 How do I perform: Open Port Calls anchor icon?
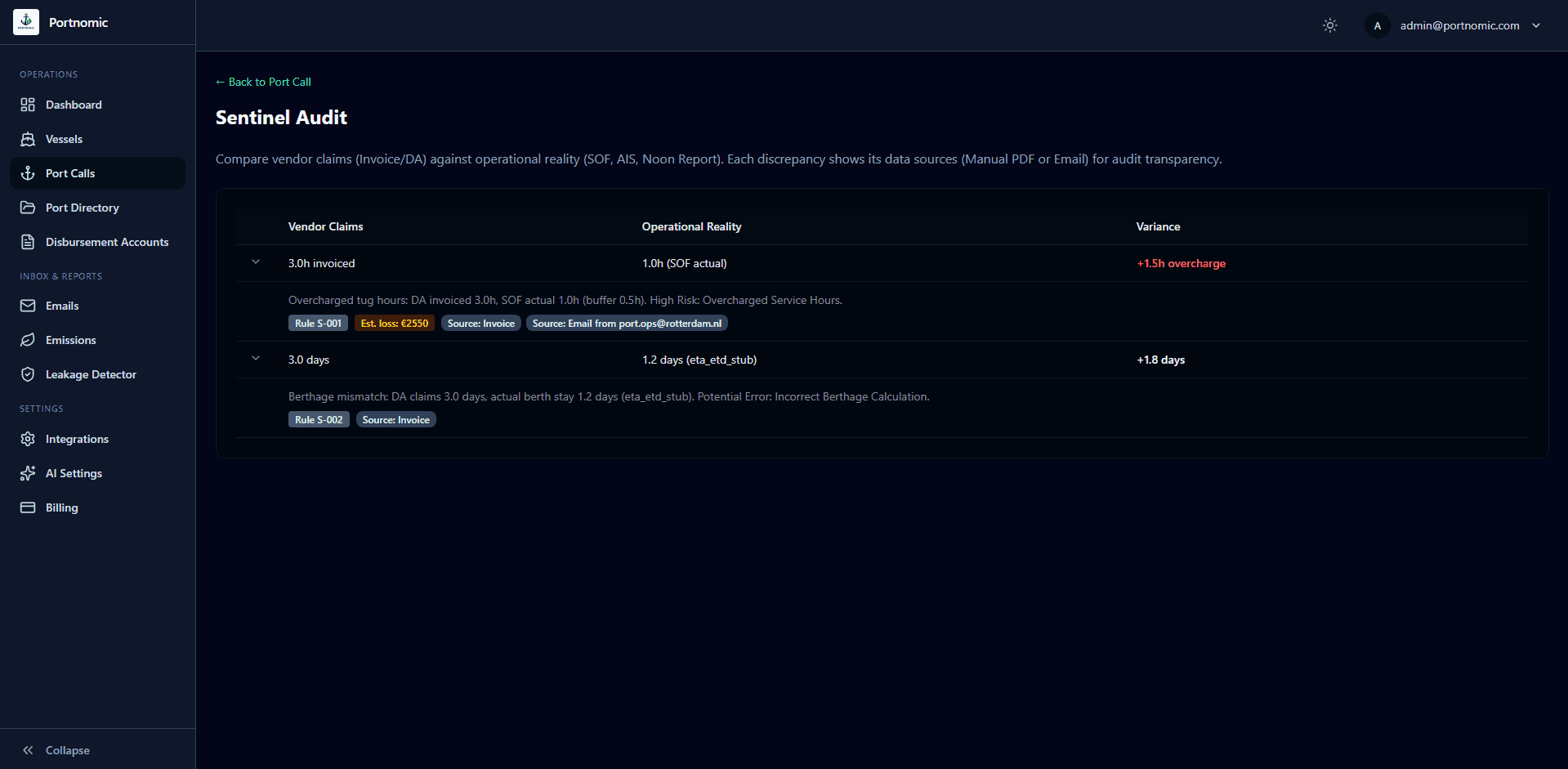coord(28,172)
